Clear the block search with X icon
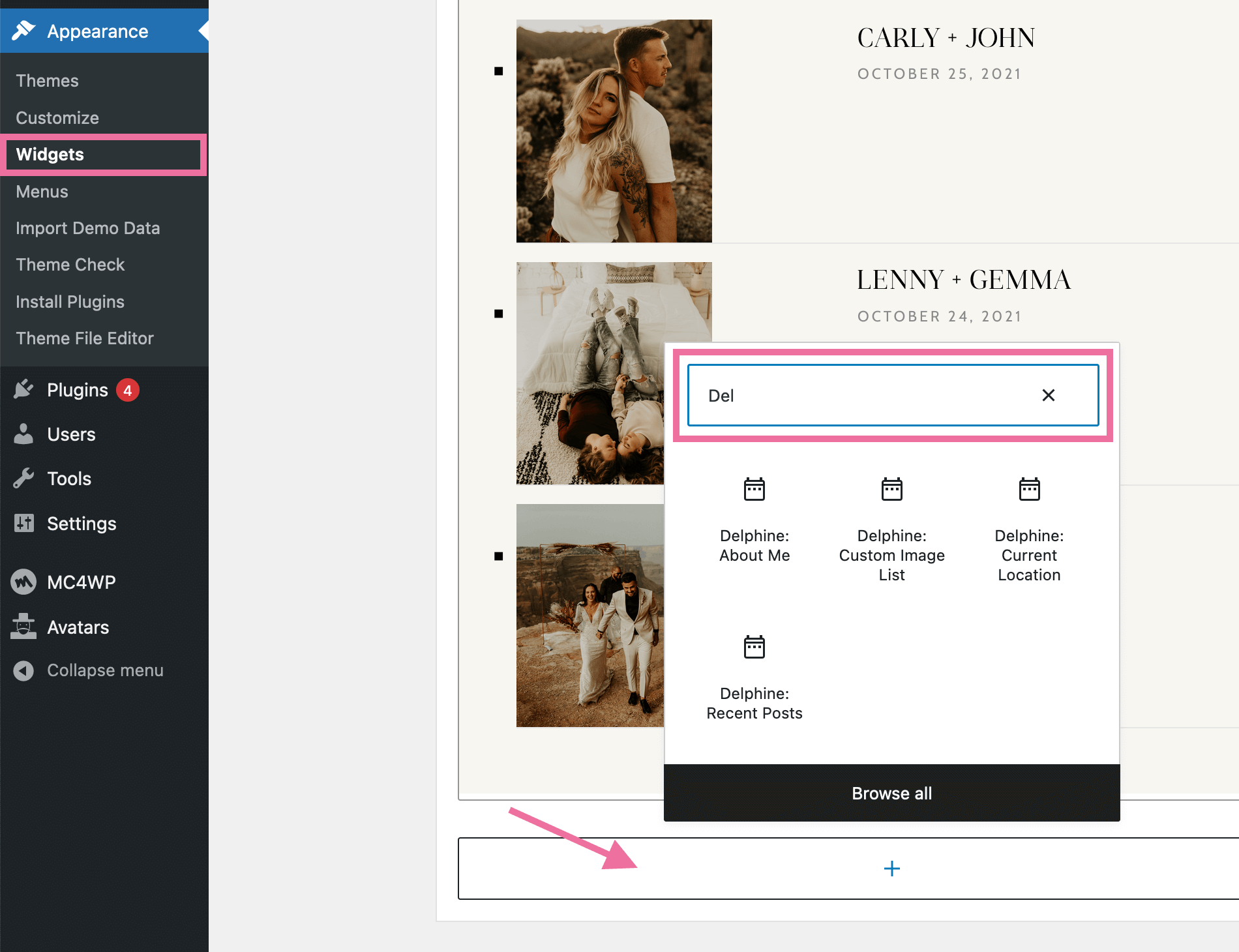This screenshot has height=952, width=1239. click(1048, 395)
